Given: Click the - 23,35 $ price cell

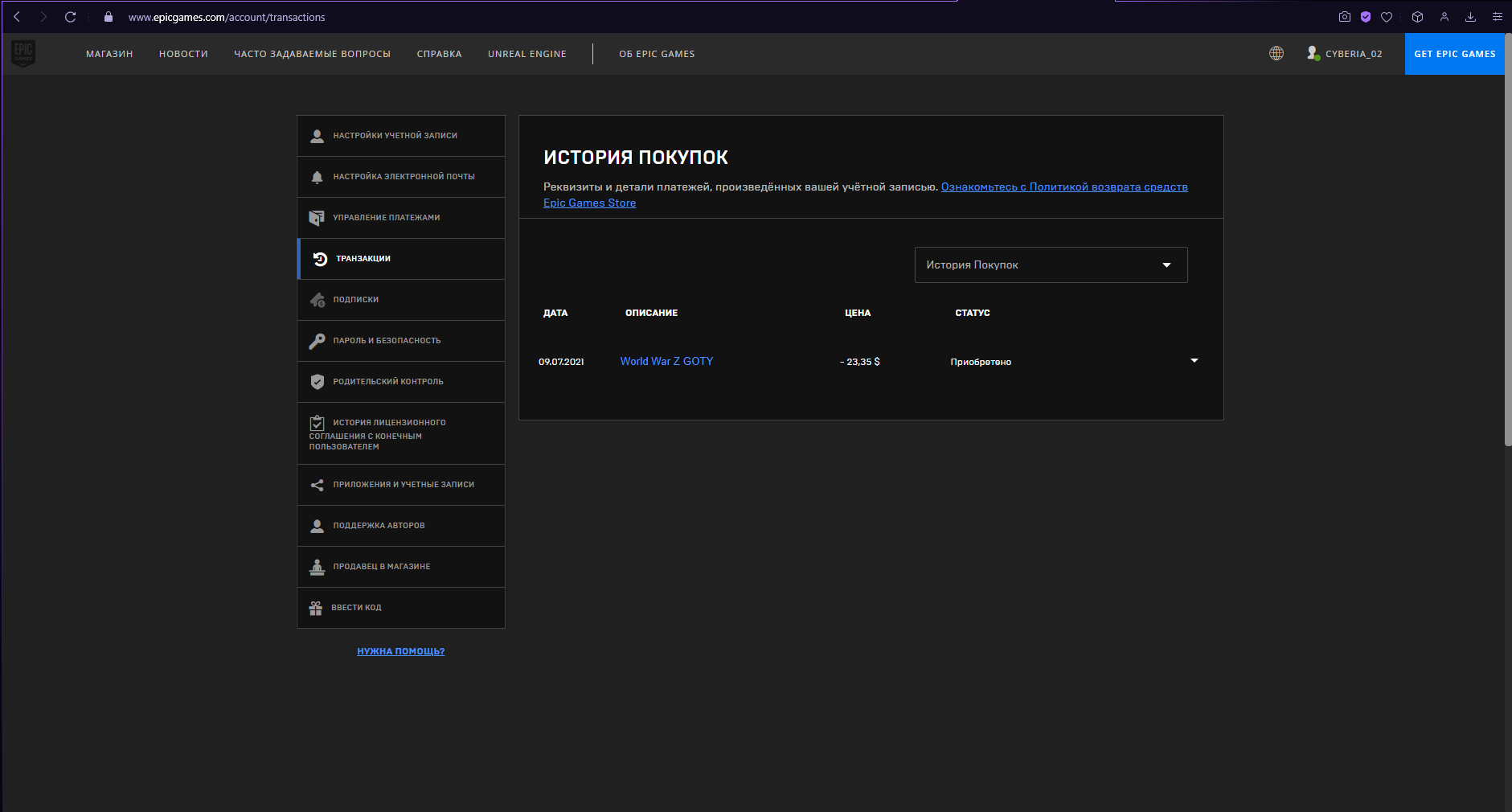Looking at the screenshot, I should point(860,362).
